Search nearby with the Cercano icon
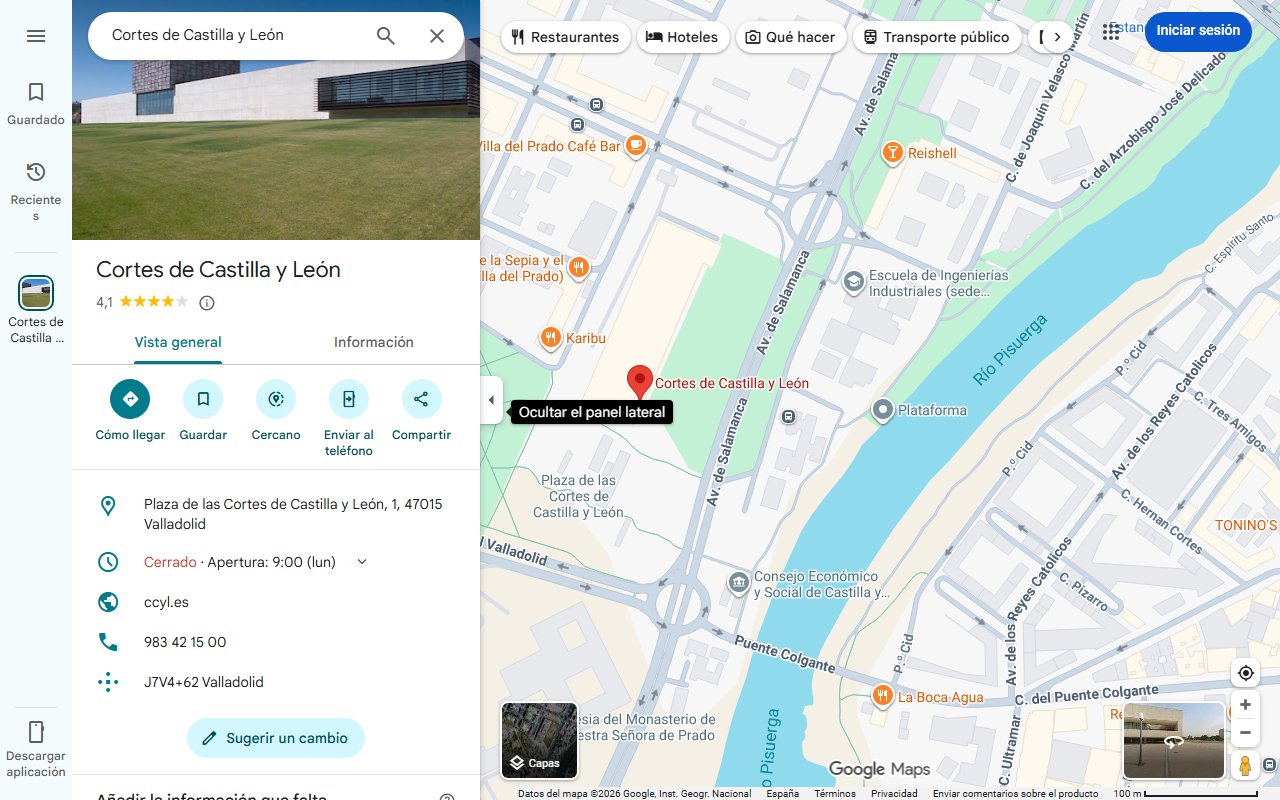The height and width of the screenshot is (800, 1280). (276, 399)
